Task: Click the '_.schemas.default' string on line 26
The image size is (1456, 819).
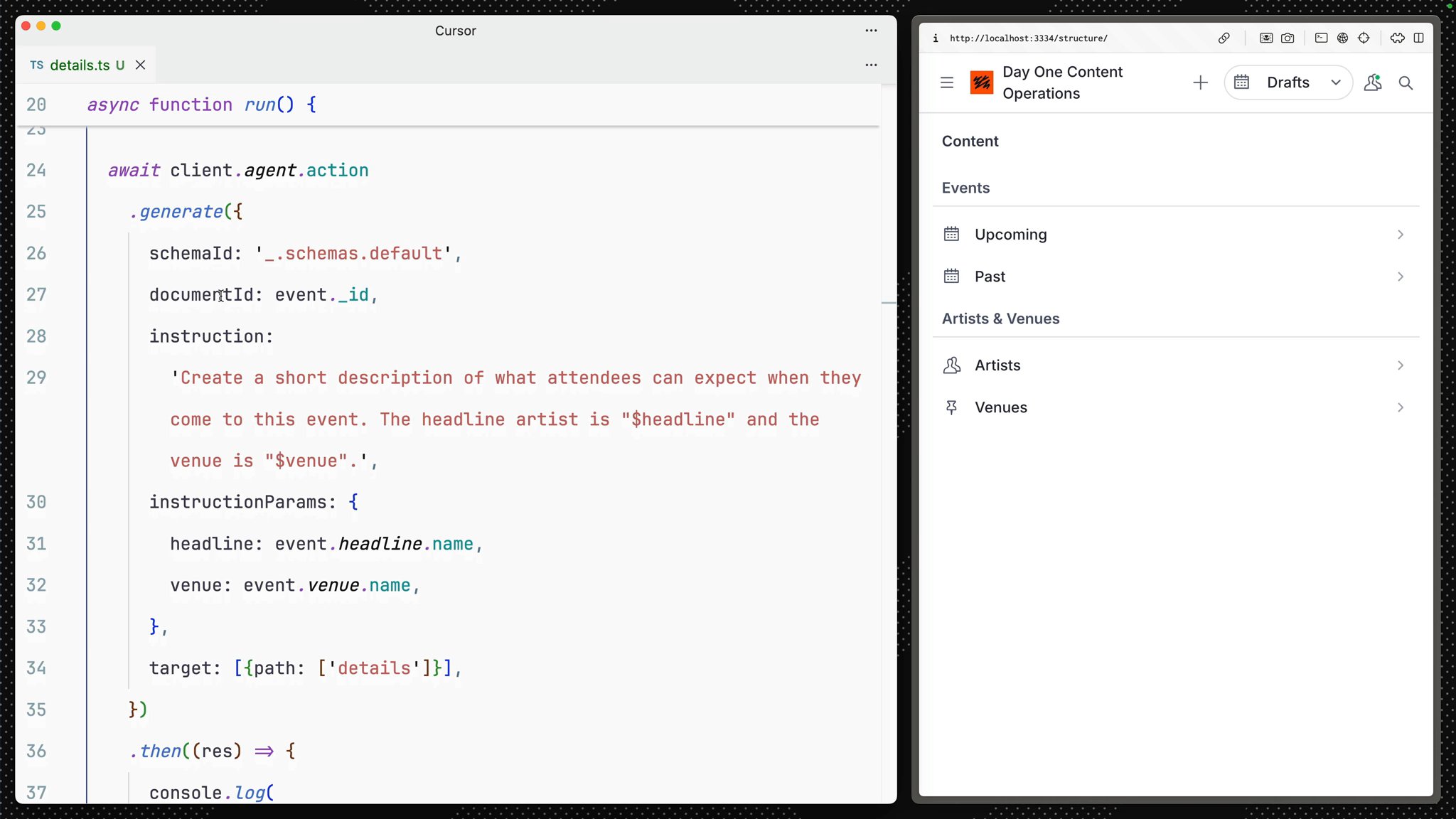Action: point(353,253)
